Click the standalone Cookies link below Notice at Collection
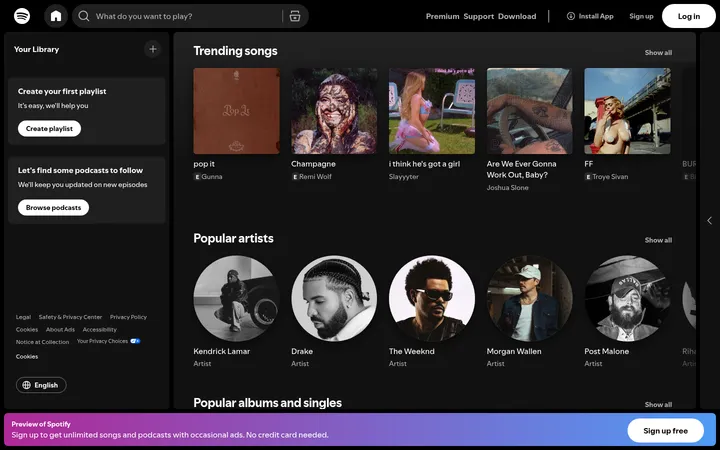 pyautogui.click(x=27, y=357)
